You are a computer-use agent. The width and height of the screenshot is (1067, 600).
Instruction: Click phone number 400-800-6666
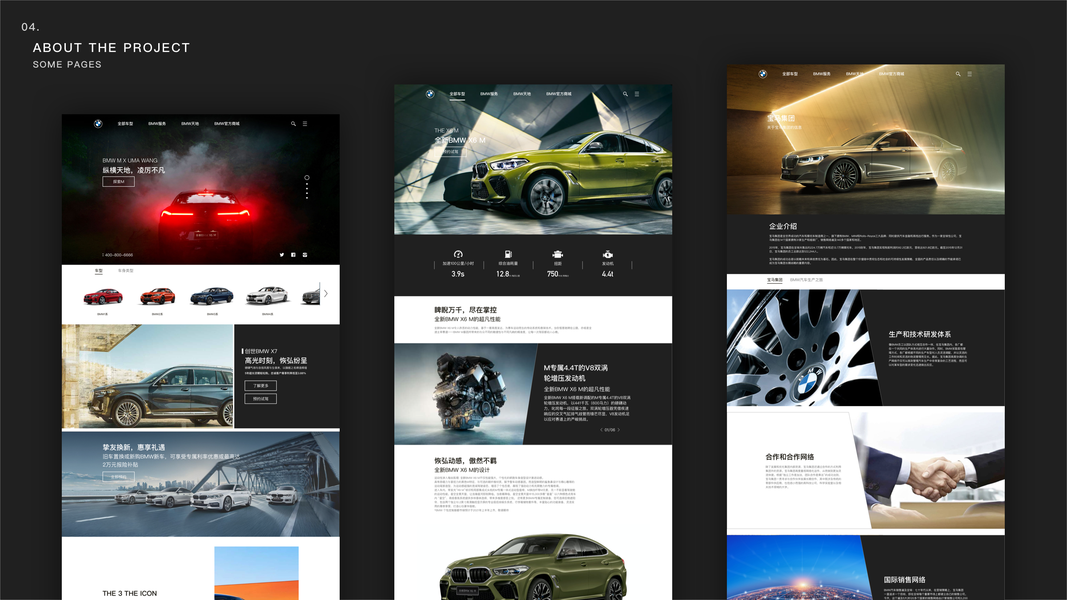click(119, 255)
